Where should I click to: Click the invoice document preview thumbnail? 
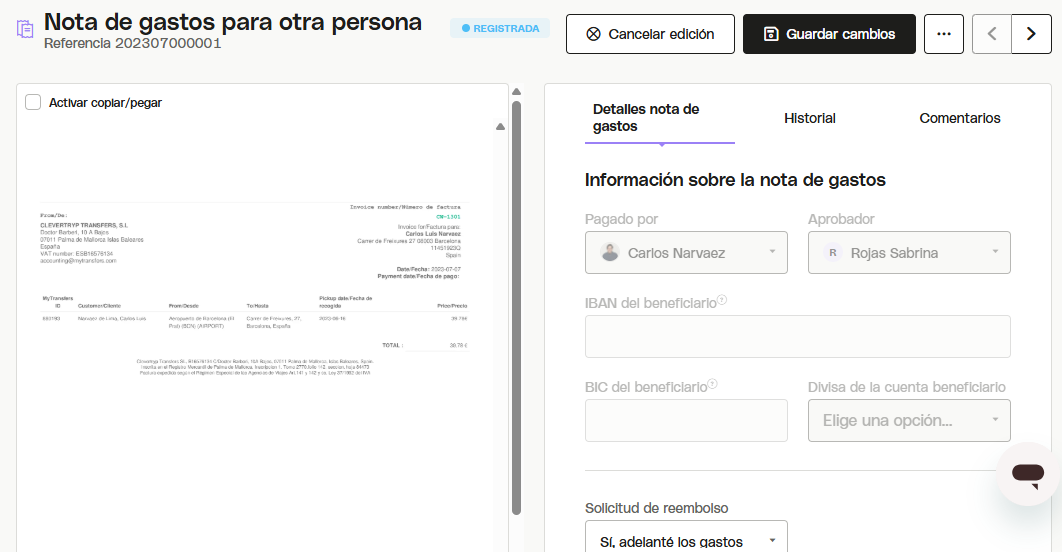pyautogui.click(x=254, y=290)
